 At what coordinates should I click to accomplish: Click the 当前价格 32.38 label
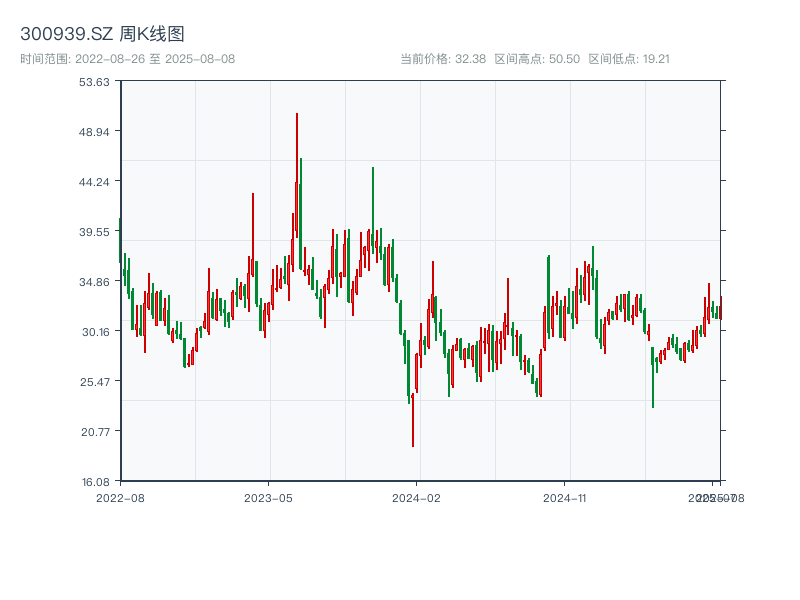(442, 59)
